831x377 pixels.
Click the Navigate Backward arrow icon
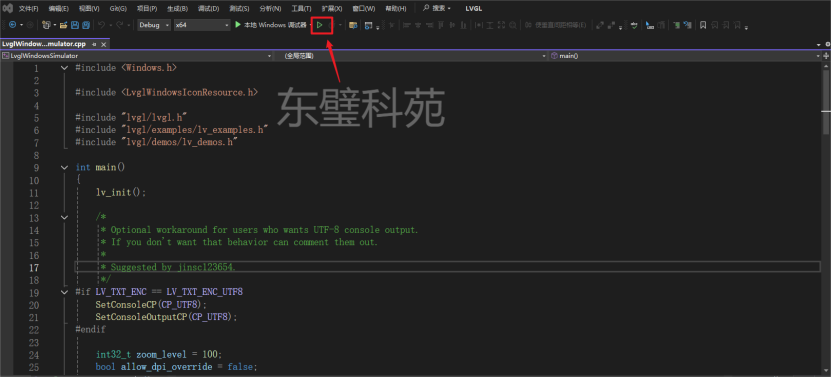[x=12, y=25]
